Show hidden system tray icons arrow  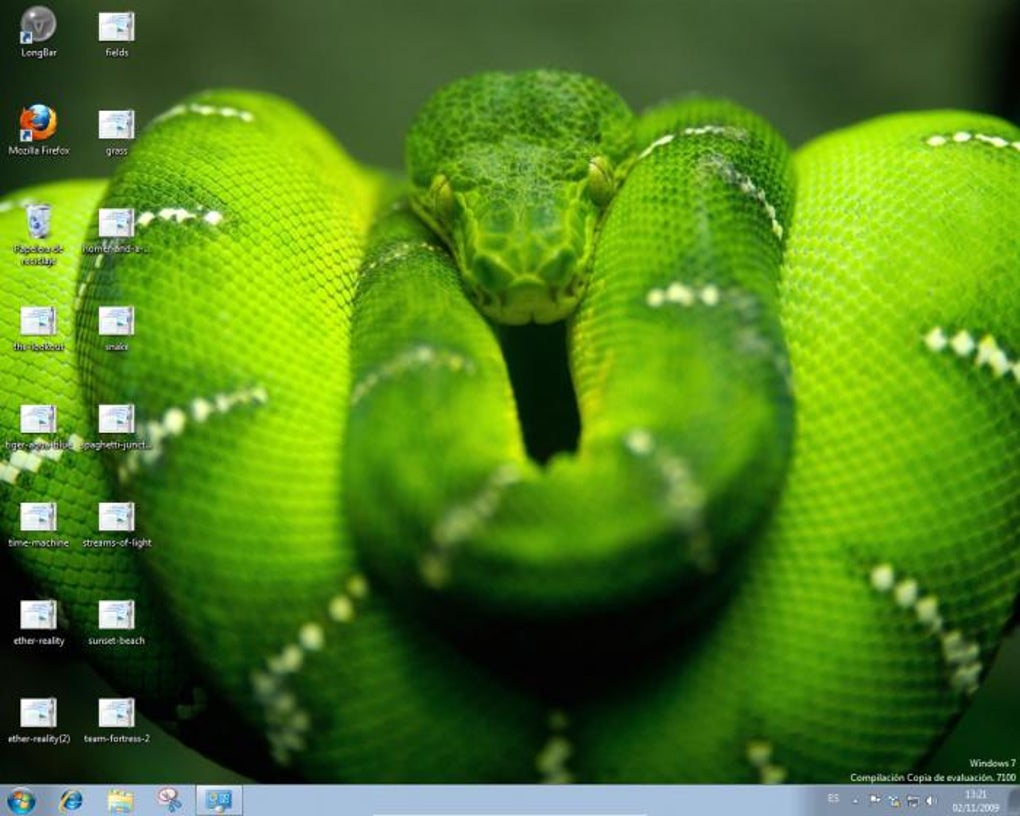coord(855,801)
